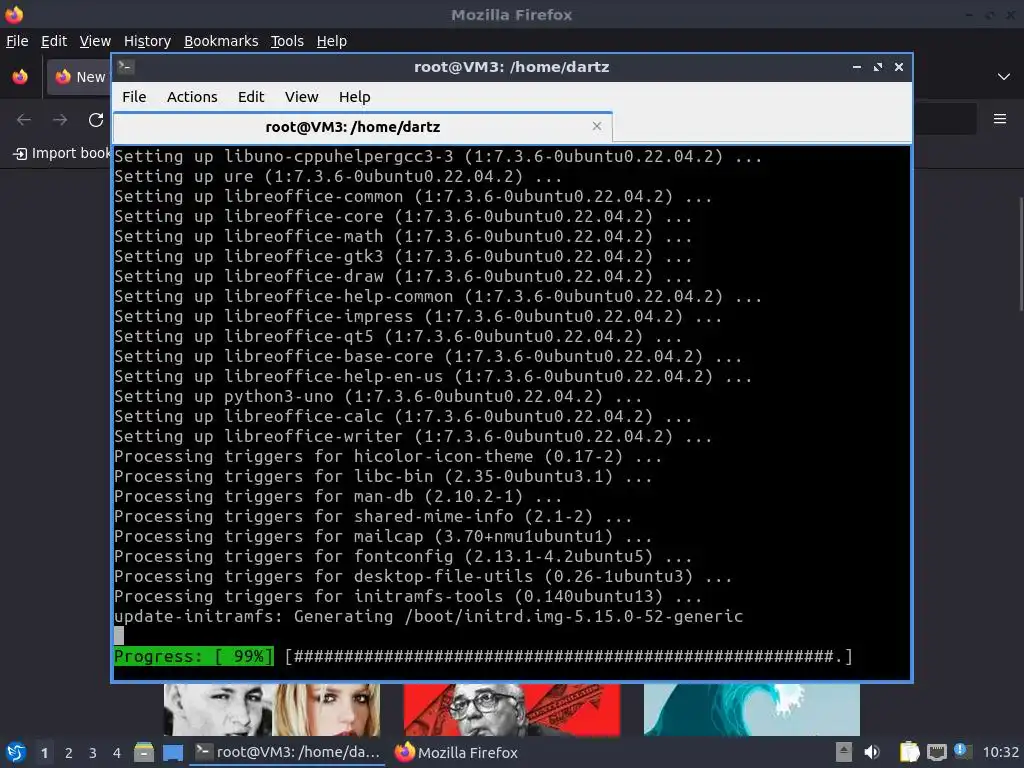Click the Firefox View icon left of the tabs
This screenshot has height=768, width=1024.
click(20, 77)
